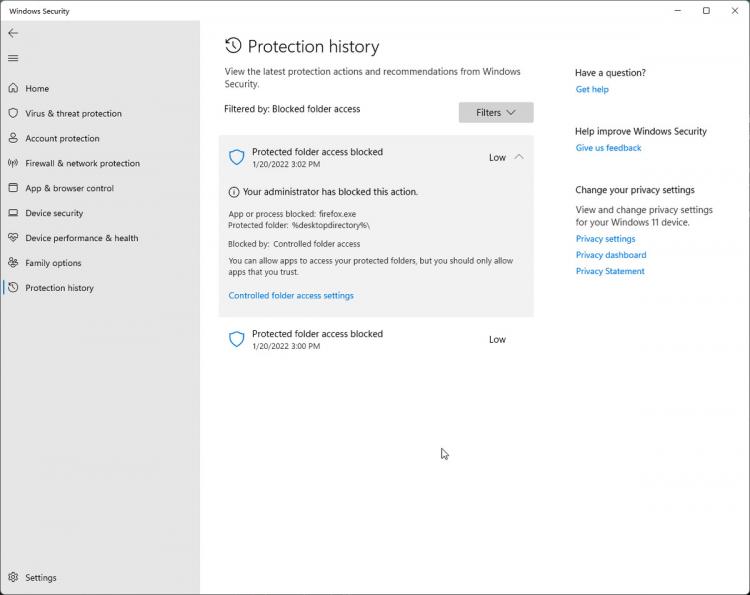Click the Settings gear icon
Screen dimensions: 750x595
[13, 577]
